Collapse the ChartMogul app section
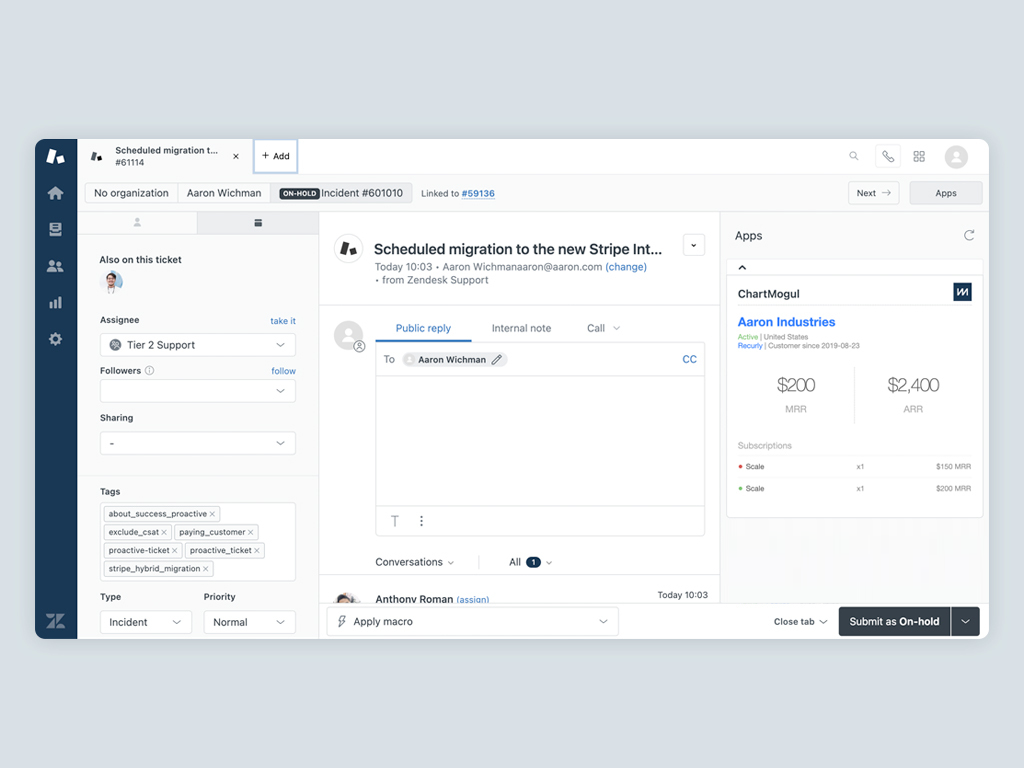The image size is (1024, 768). (x=743, y=268)
